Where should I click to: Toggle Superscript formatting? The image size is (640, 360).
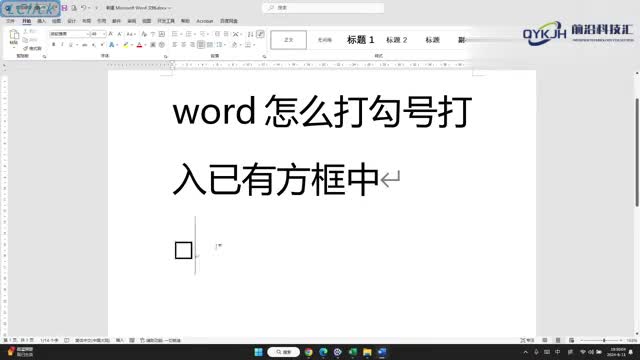coord(102,44)
